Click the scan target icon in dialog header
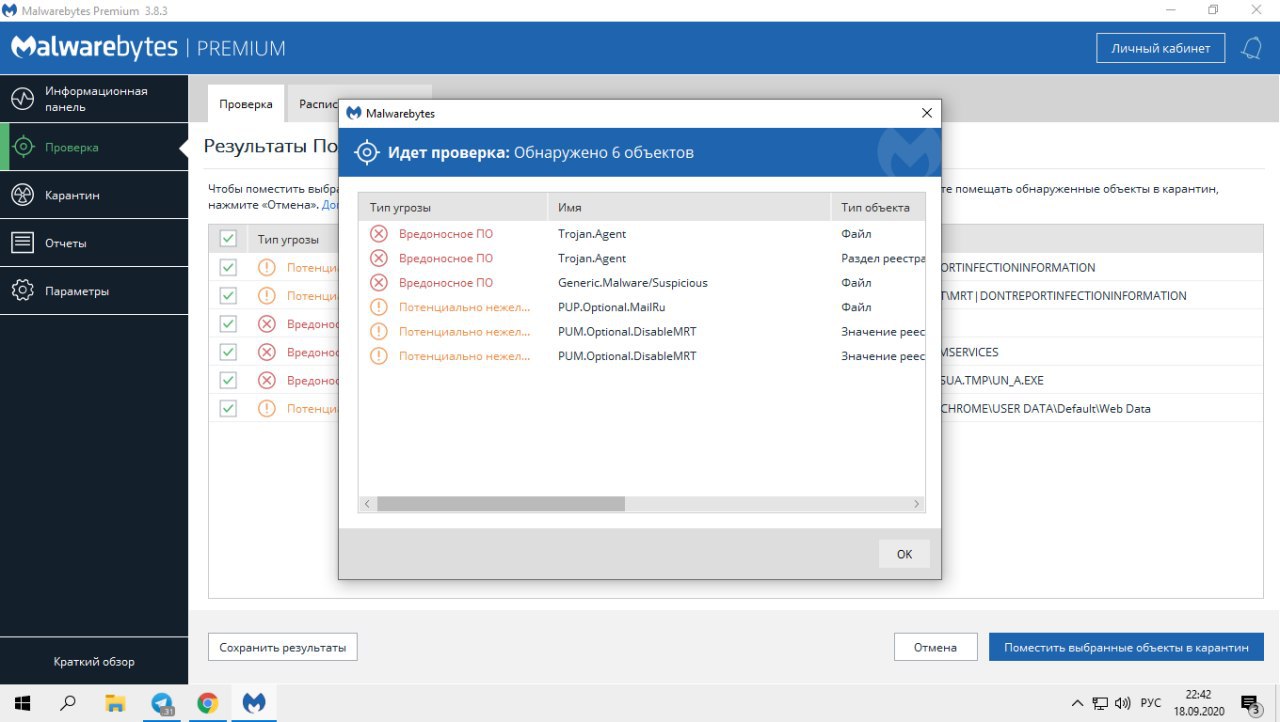 (x=367, y=153)
